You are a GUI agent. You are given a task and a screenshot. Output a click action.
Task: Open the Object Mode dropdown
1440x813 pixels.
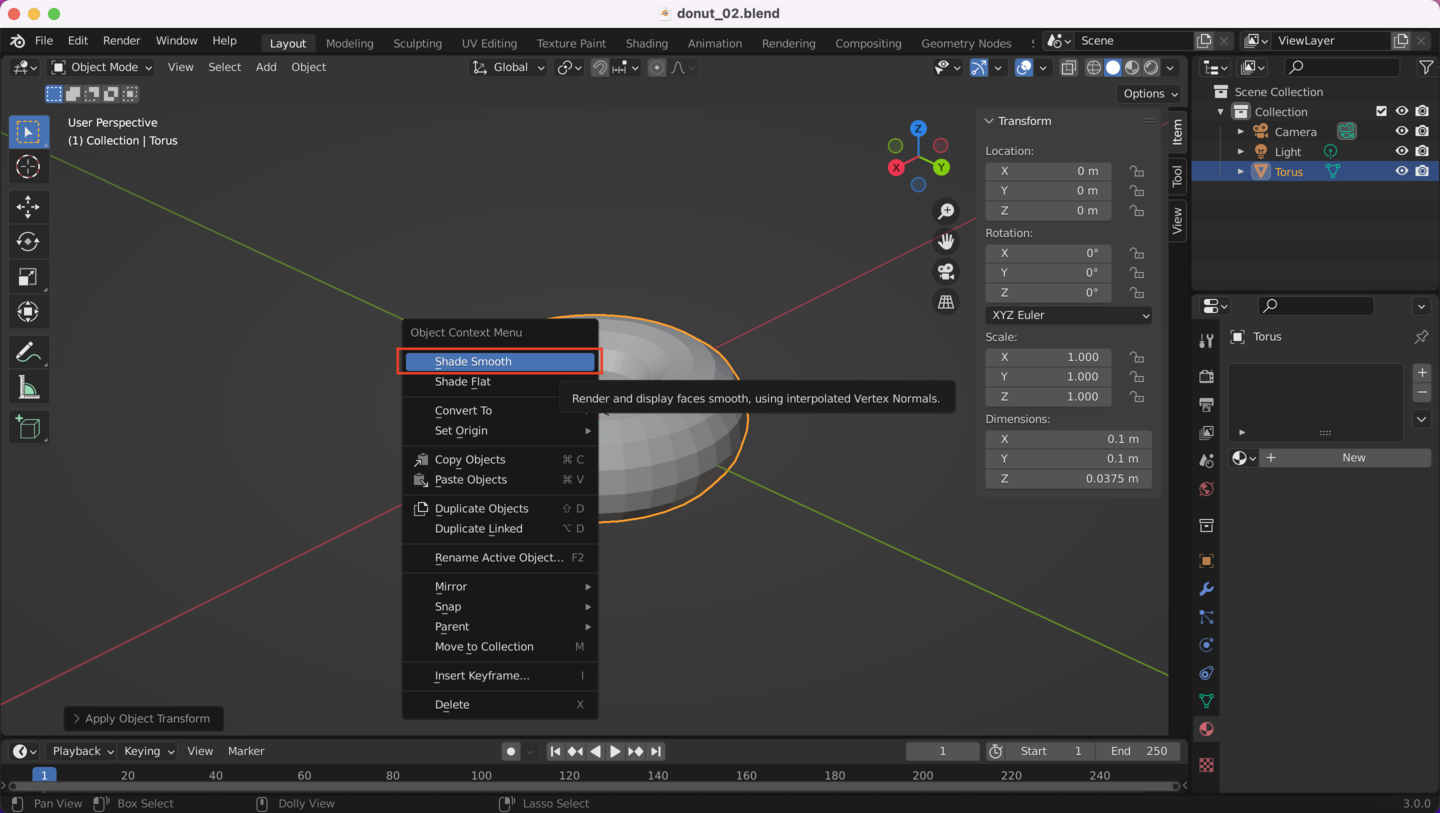102,67
